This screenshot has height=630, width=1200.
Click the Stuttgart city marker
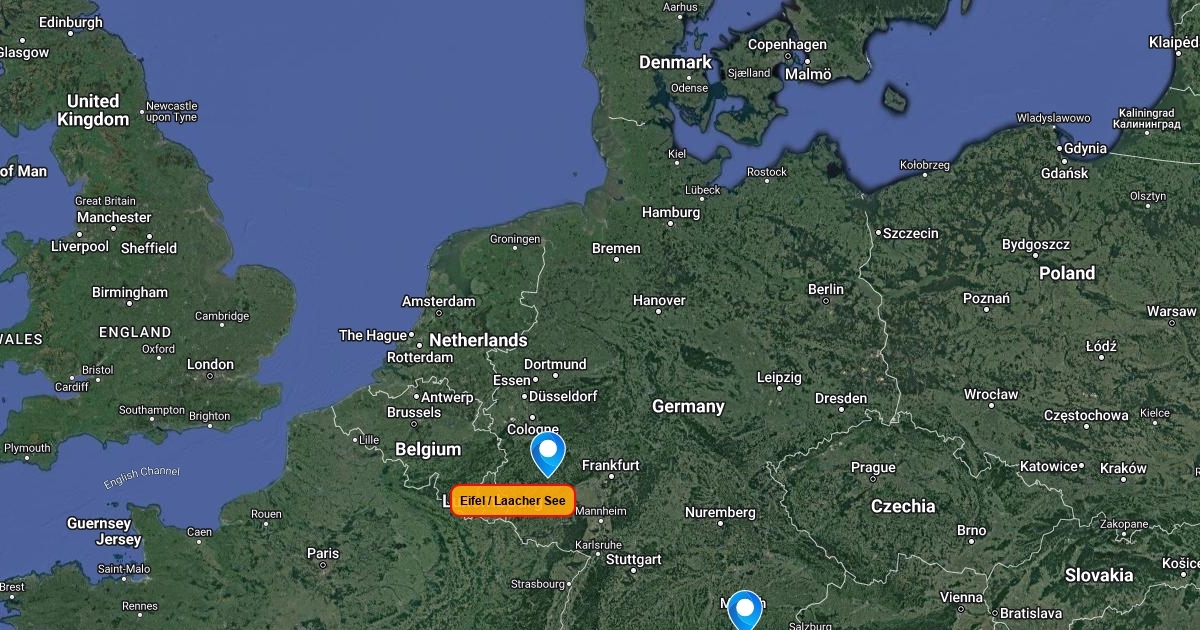coord(634,573)
